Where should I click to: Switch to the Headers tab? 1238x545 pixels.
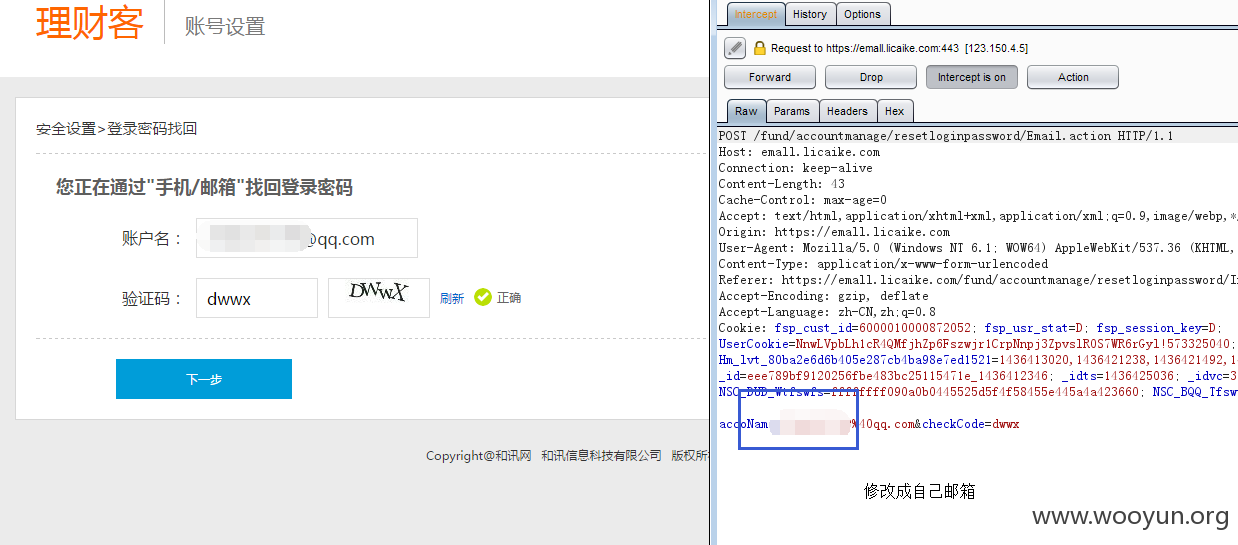click(x=847, y=111)
